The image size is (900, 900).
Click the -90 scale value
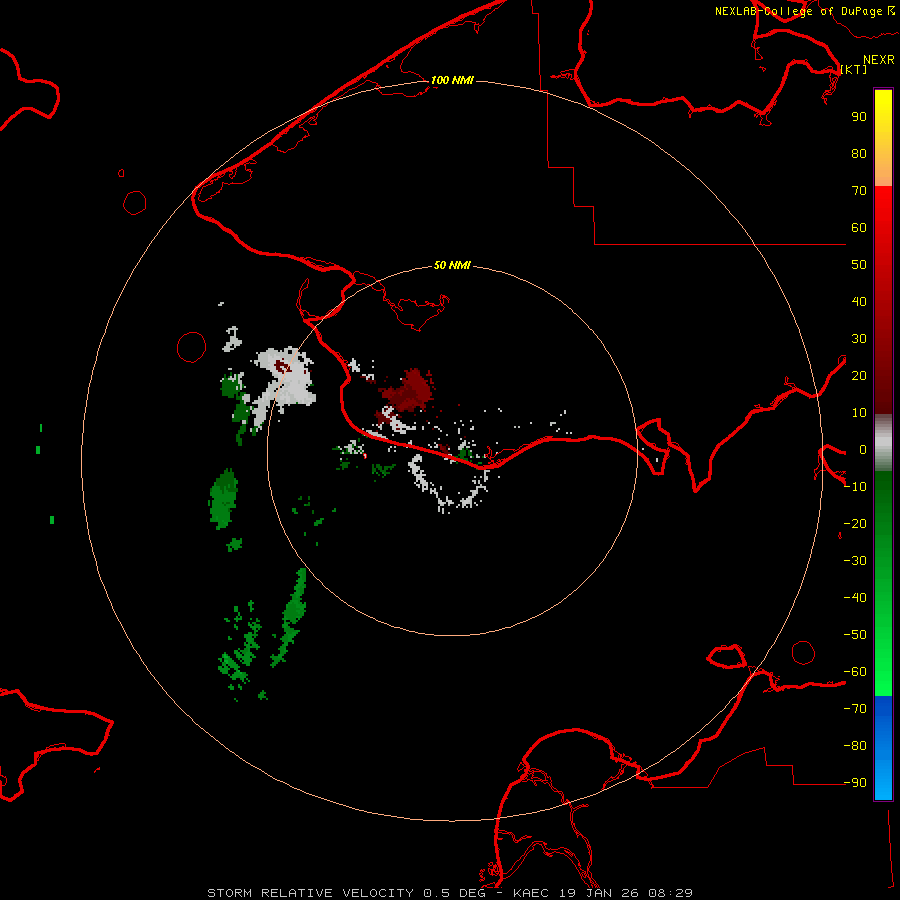point(855,782)
